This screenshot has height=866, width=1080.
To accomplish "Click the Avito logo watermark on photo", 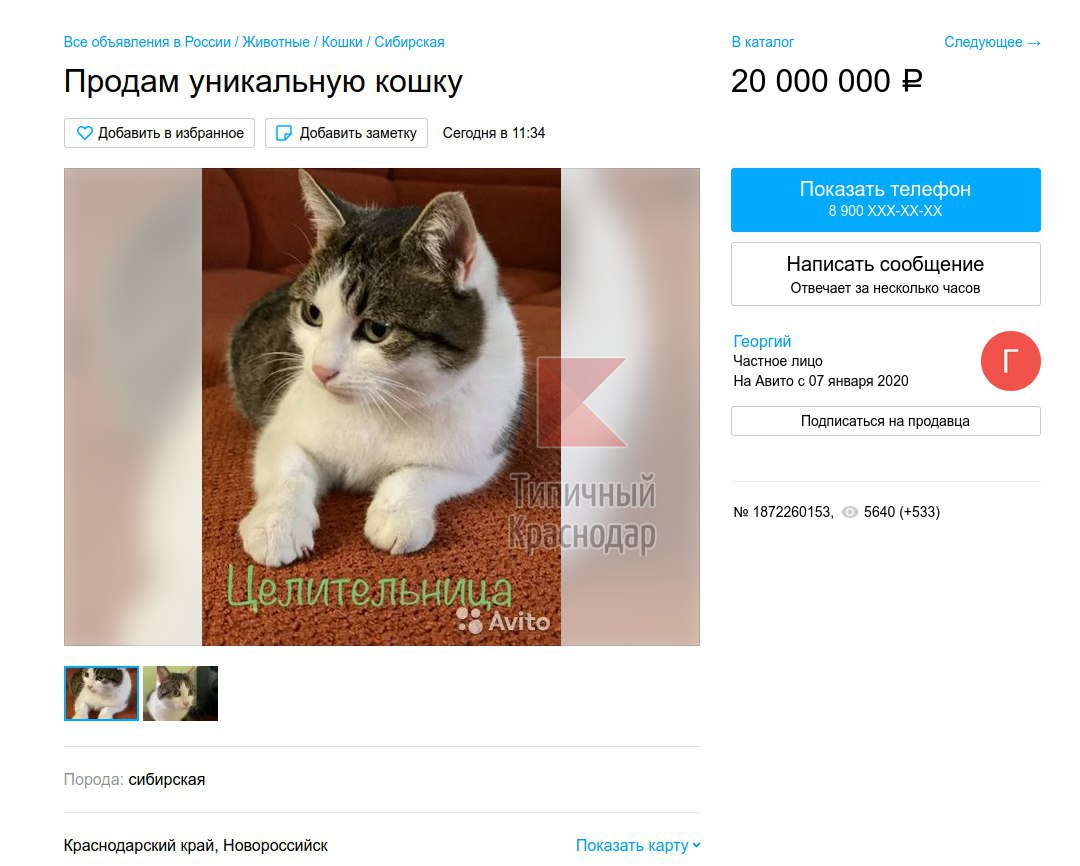I will 503,620.
